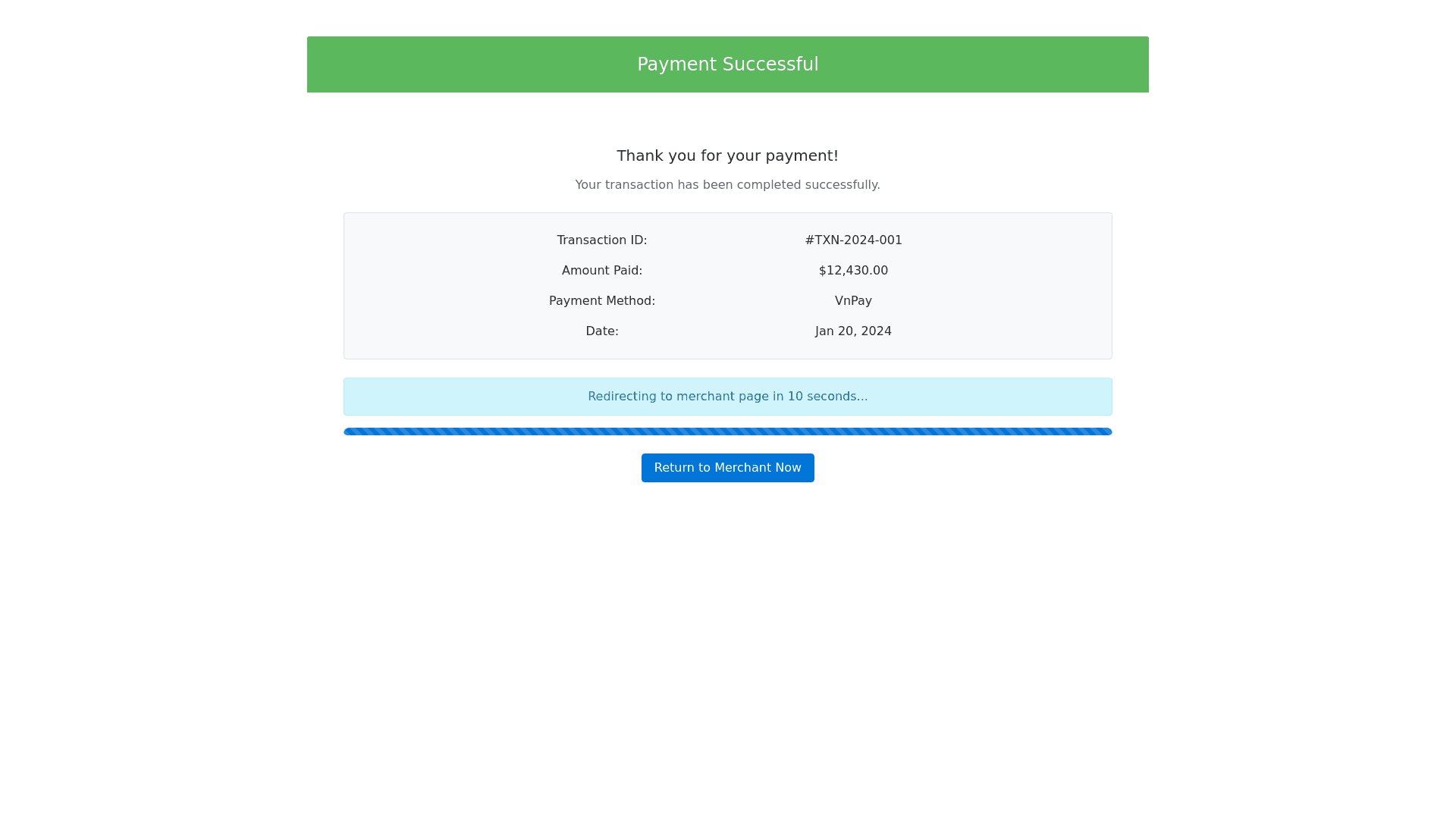Click 'merchant page' in the redirect notice
This screenshot has height=819, width=1456.
pos(722,397)
